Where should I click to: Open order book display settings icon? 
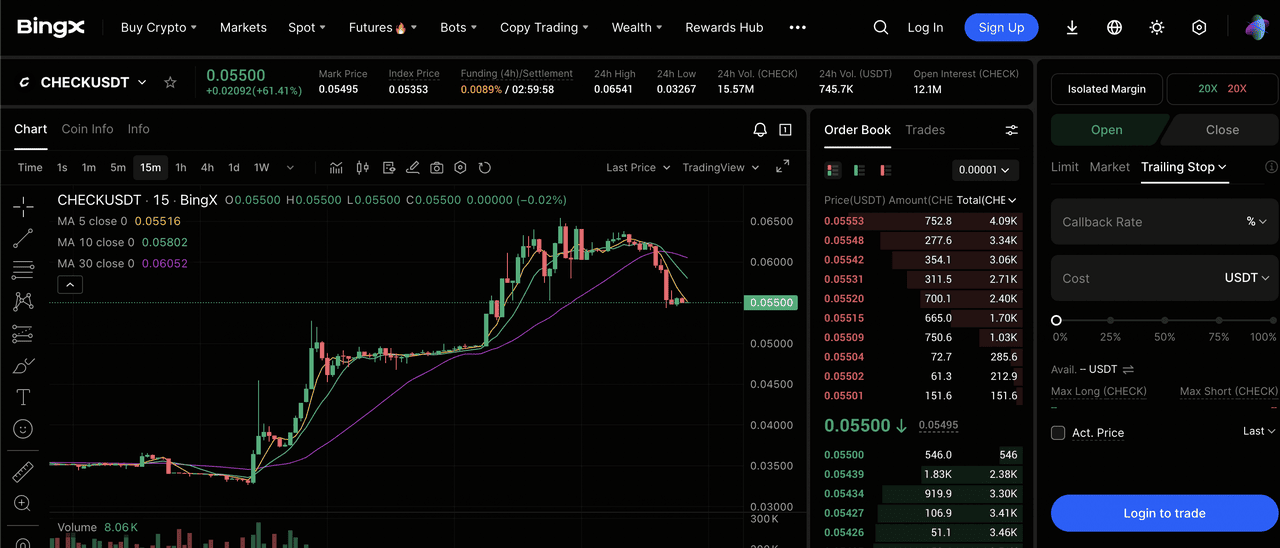(x=1011, y=130)
